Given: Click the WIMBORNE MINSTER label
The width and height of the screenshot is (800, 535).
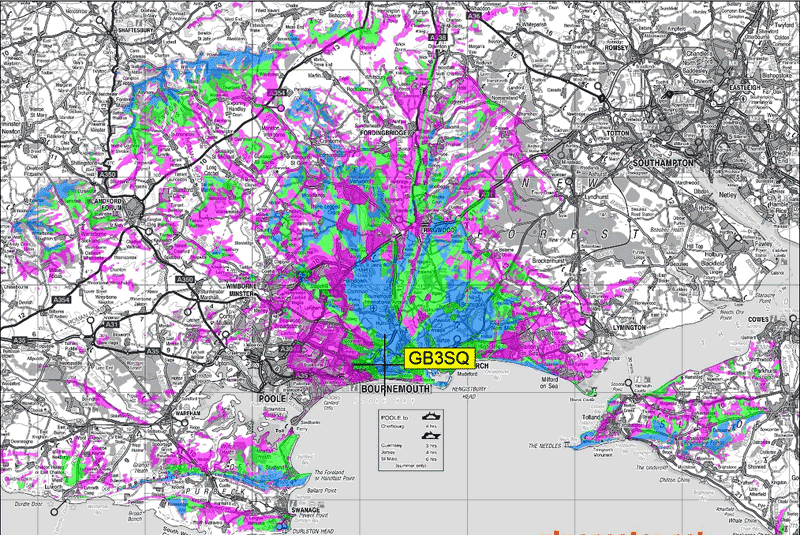Looking at the screenshot, I should click(x=240, y=290).
